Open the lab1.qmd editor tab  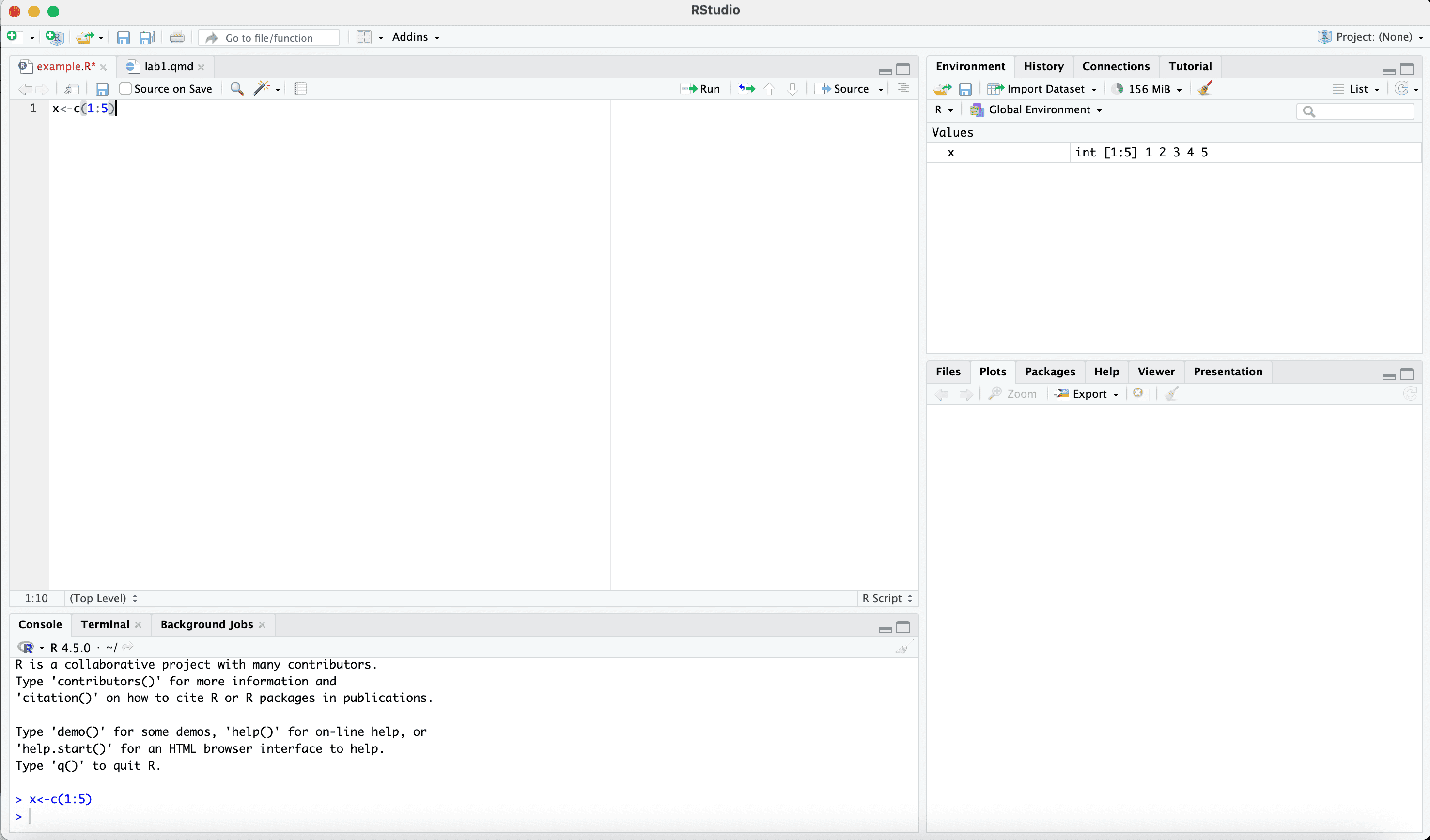click(169, 66)
